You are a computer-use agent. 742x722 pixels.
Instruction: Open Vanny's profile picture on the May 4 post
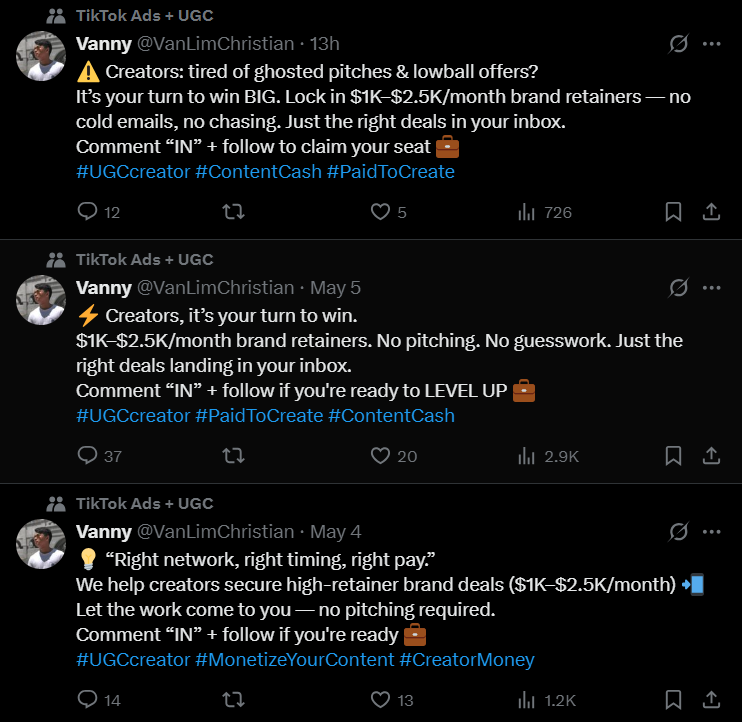[x=41, y=544]
